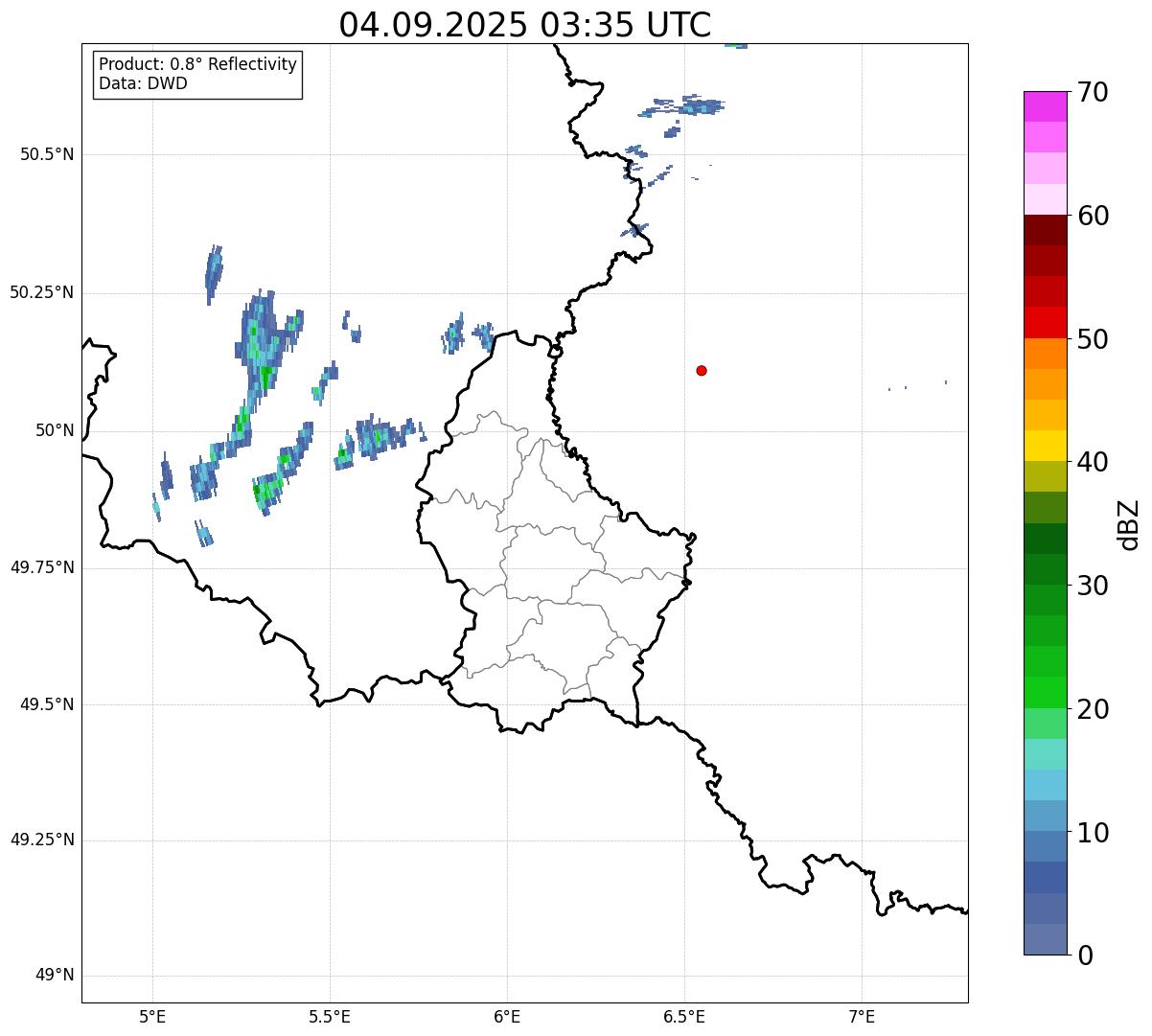Click the "6.5°E" longitude label
The height and width of the screenshot is (1036, 1152).
tap(684, 1016)
